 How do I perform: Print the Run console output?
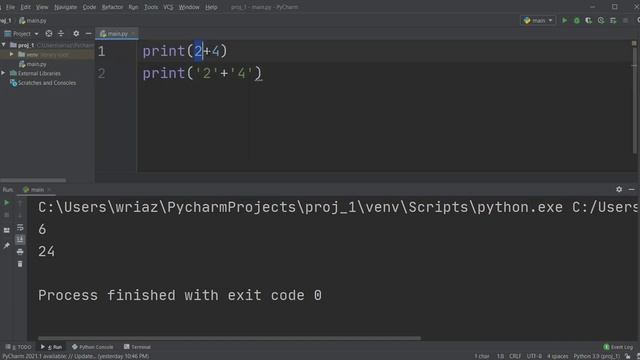point(20,252)
